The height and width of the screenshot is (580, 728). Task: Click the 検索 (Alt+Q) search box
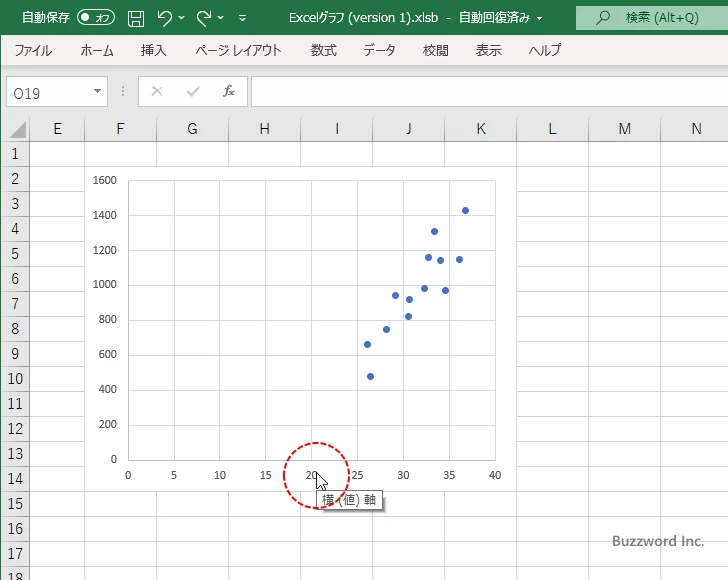[652, 18]
